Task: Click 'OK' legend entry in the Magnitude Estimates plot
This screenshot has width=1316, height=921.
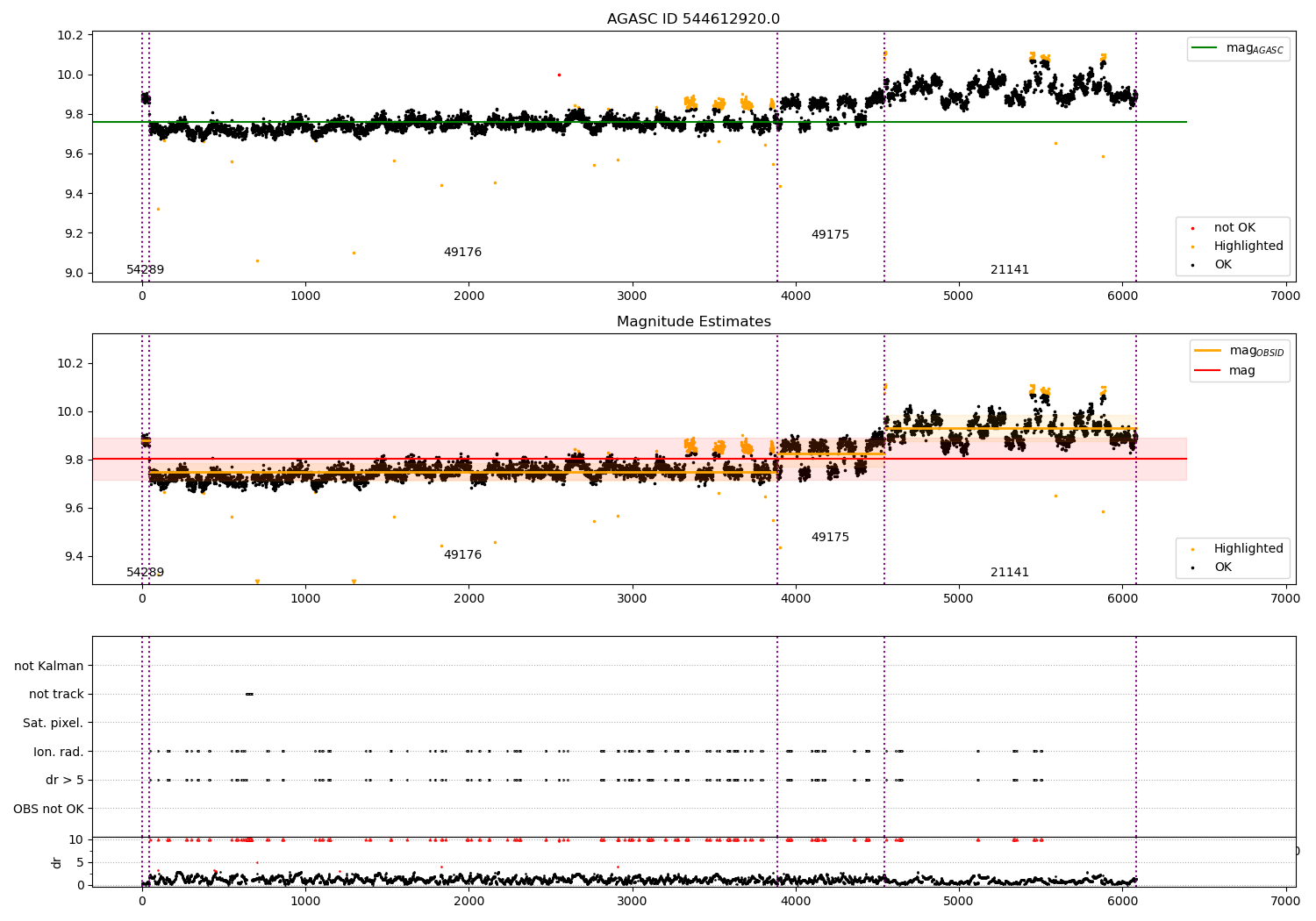Action: click(x=1222, y=567)
